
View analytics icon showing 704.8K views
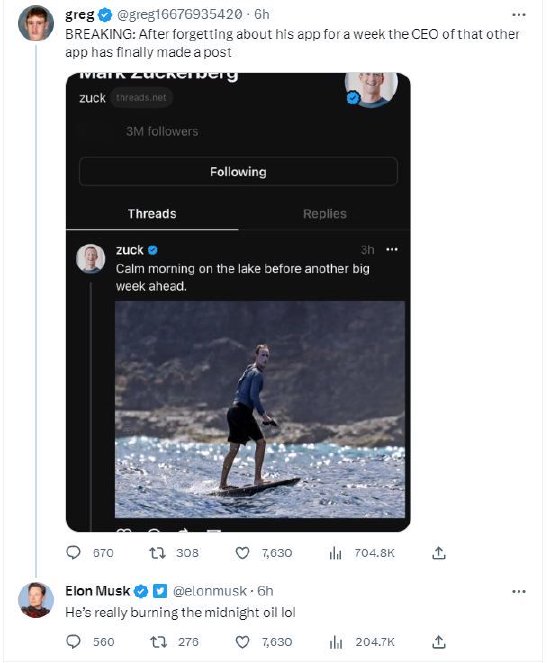pyautogui.click(x=335, y=553)
